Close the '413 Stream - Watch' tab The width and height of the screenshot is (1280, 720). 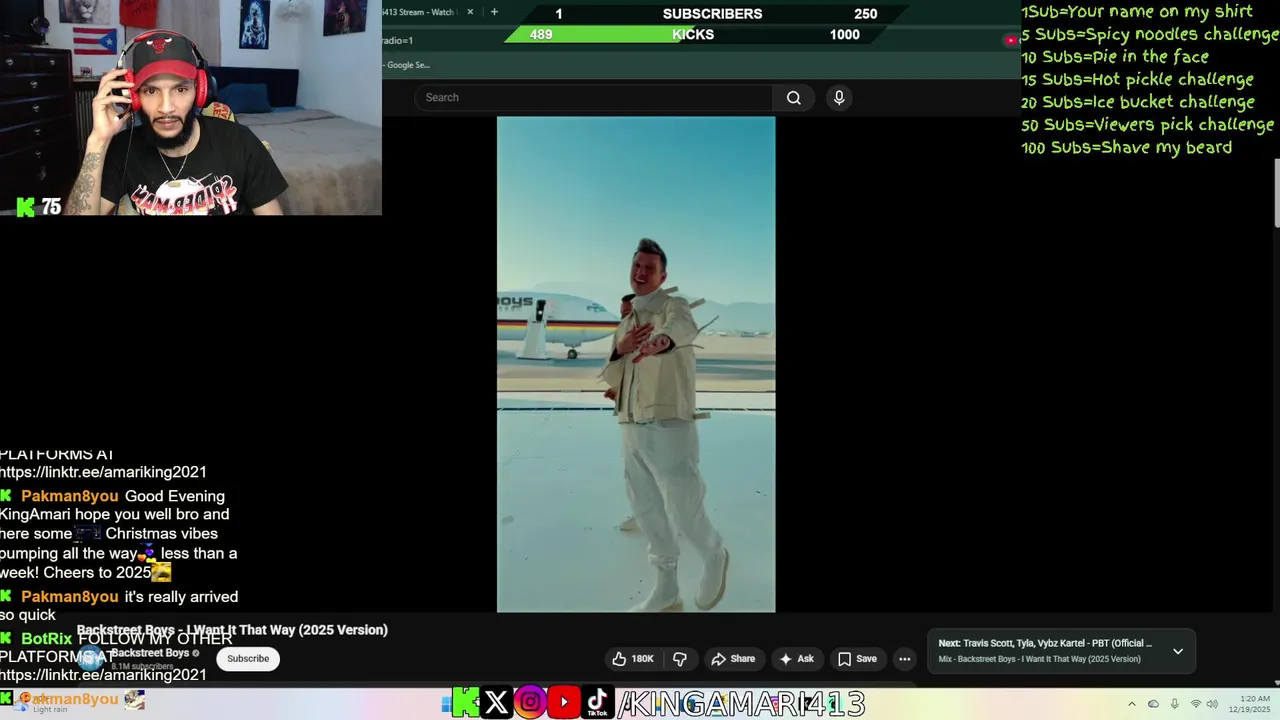[x=471, y=12]
